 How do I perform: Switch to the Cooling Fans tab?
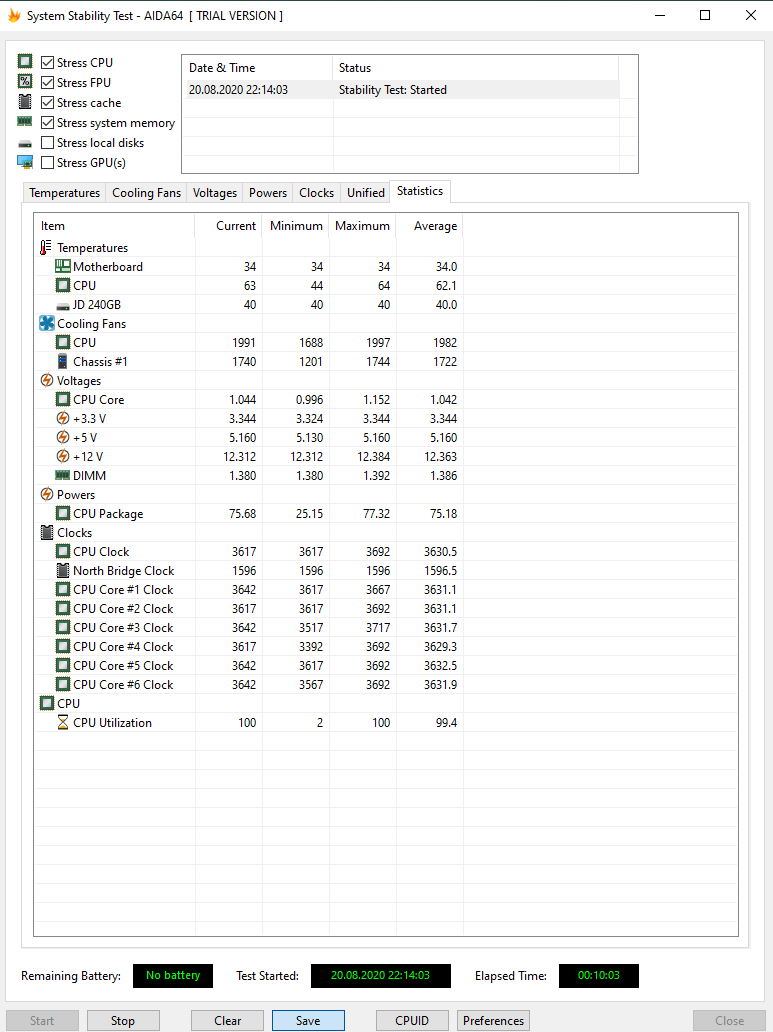point(146,193)
